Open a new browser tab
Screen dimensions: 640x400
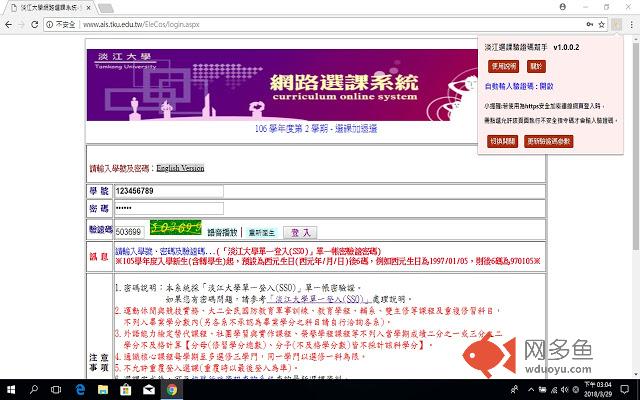[105, 8]
